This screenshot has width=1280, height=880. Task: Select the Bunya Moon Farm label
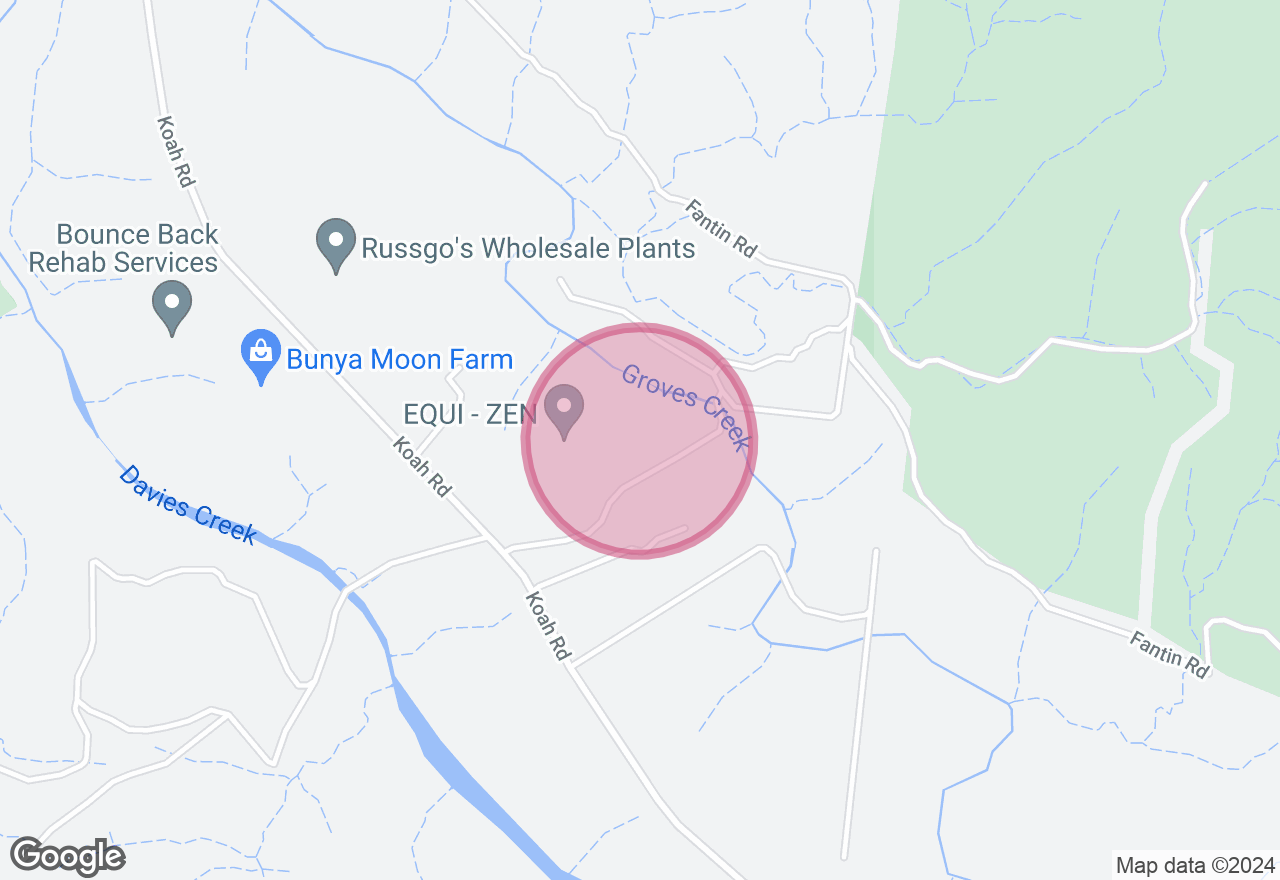(x=399, y=359)
